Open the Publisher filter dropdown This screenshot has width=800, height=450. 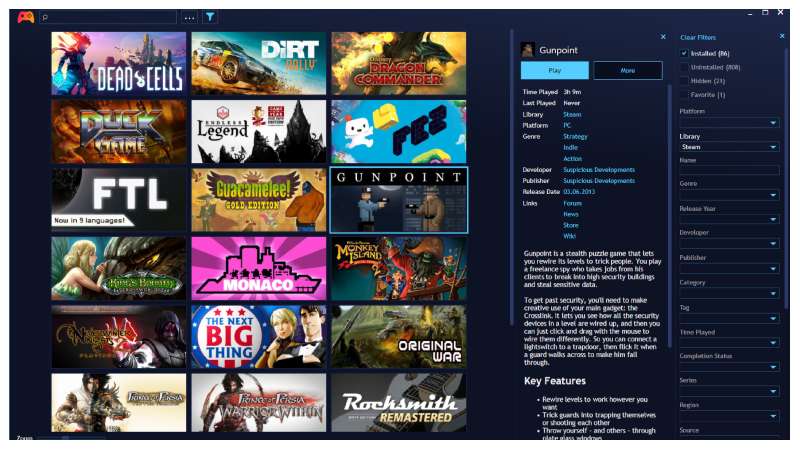[729, 268]
